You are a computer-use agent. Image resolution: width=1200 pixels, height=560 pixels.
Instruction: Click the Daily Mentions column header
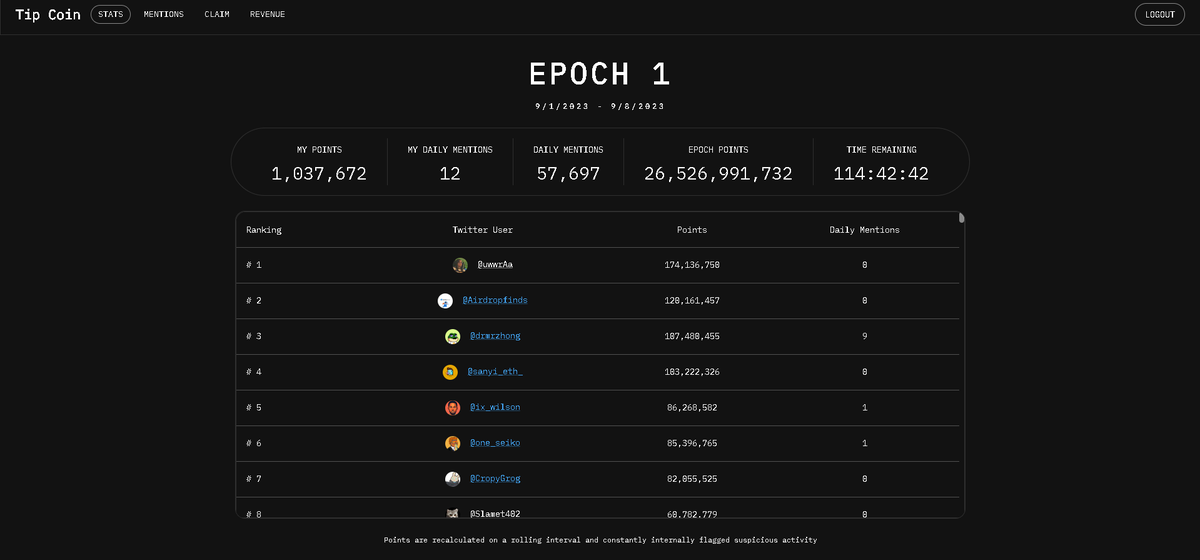click(865, 230)
